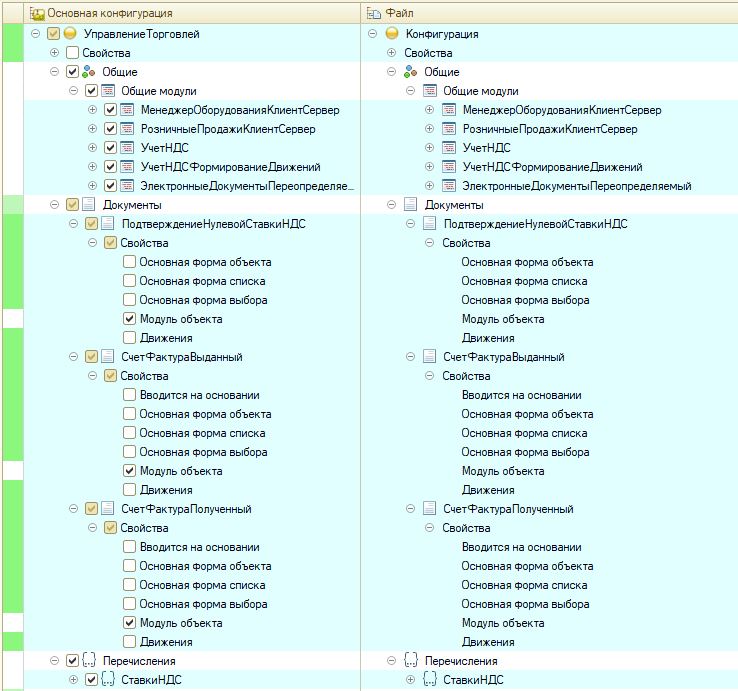Viewport: 738px width, 691px height.
Task: Select right Вводится на основании under СчетФактураПолученный
Action: point(521,547)
